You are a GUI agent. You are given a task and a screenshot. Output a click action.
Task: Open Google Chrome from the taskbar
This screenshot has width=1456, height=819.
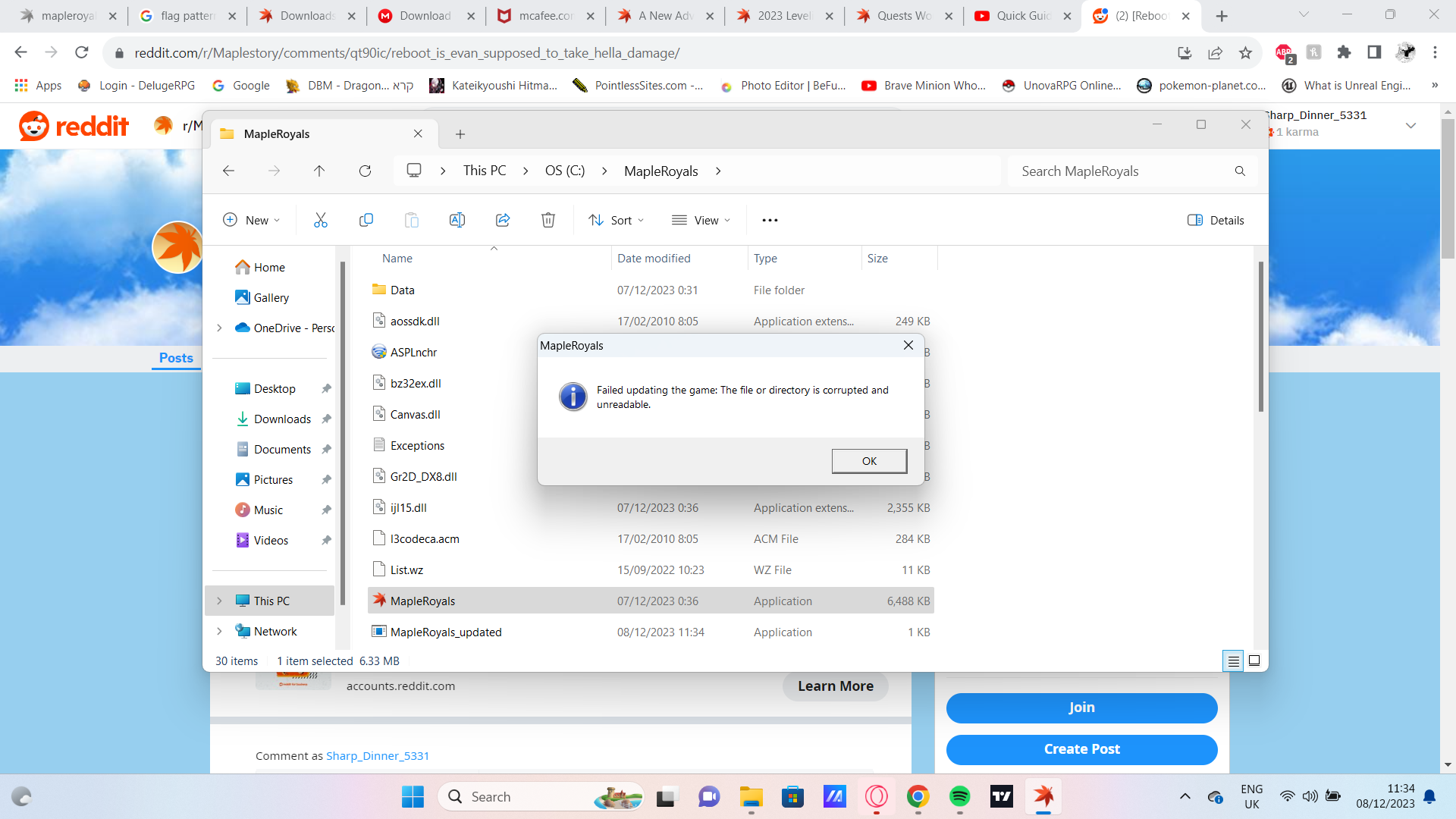[x=918, y=796]
